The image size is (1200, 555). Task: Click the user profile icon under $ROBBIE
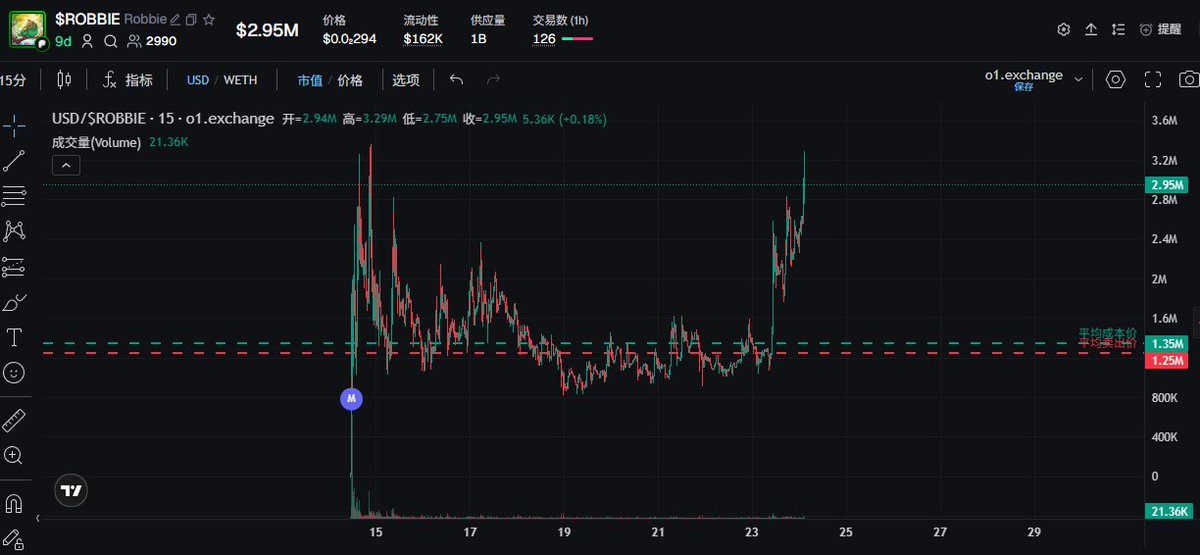pyautogui.click(x=87, y=41)
